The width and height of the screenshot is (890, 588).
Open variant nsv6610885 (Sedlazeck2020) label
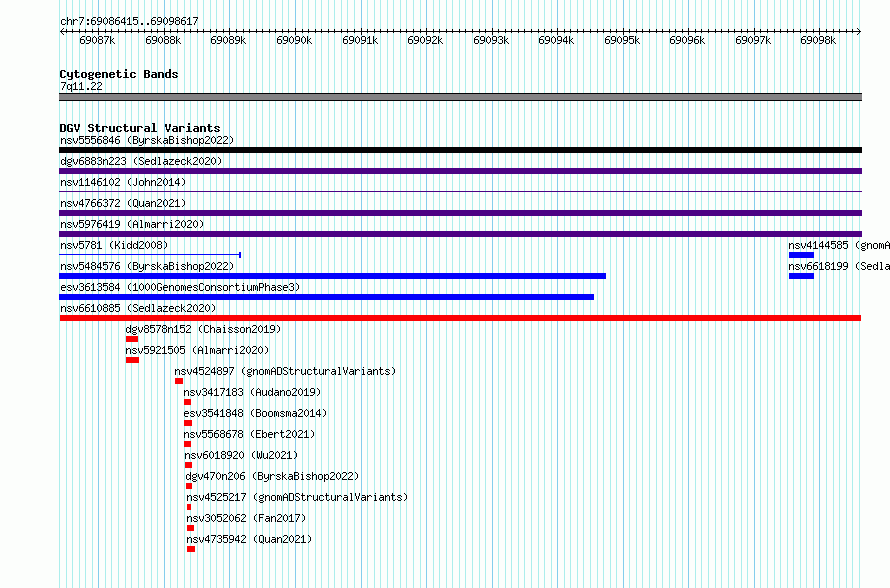tap(138, 308)
